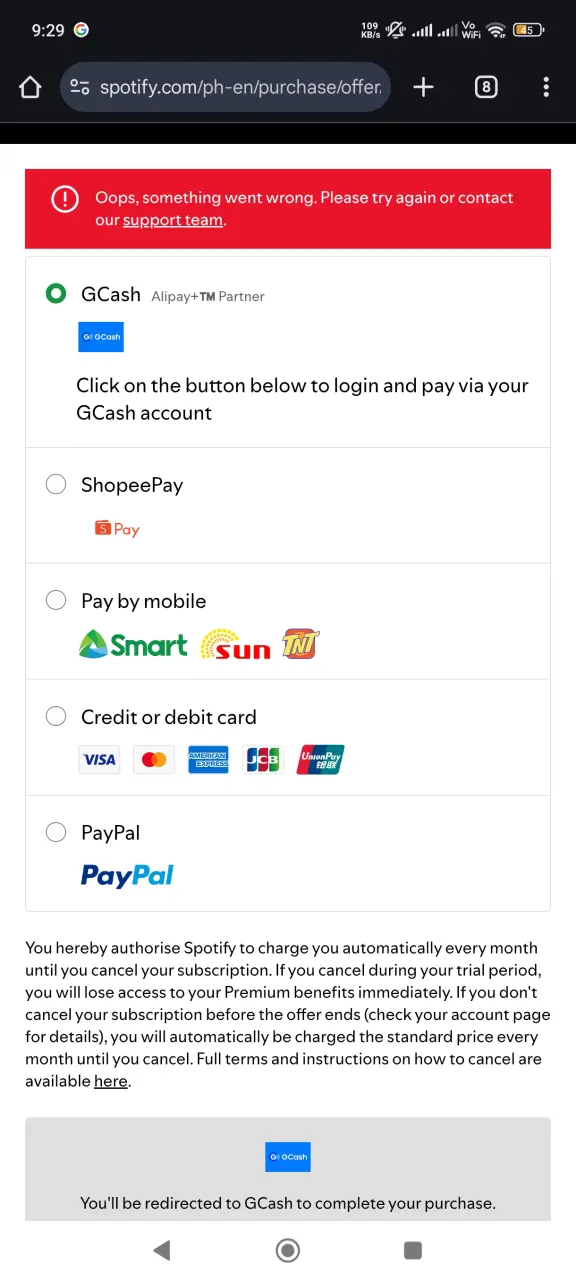The width and height of the screenshot is (576, 1280).
Task: Tap the Visa card logo
Action: tap(98, 760)
